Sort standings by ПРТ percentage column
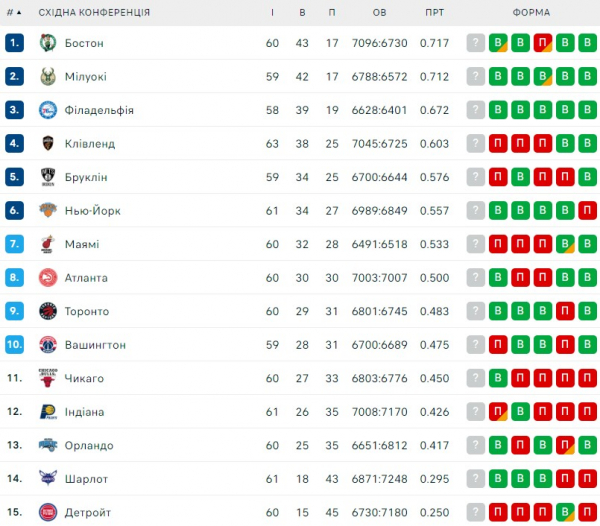Viewport: 600px width, 526px height. pyautogui.click(x=434, y=12)
